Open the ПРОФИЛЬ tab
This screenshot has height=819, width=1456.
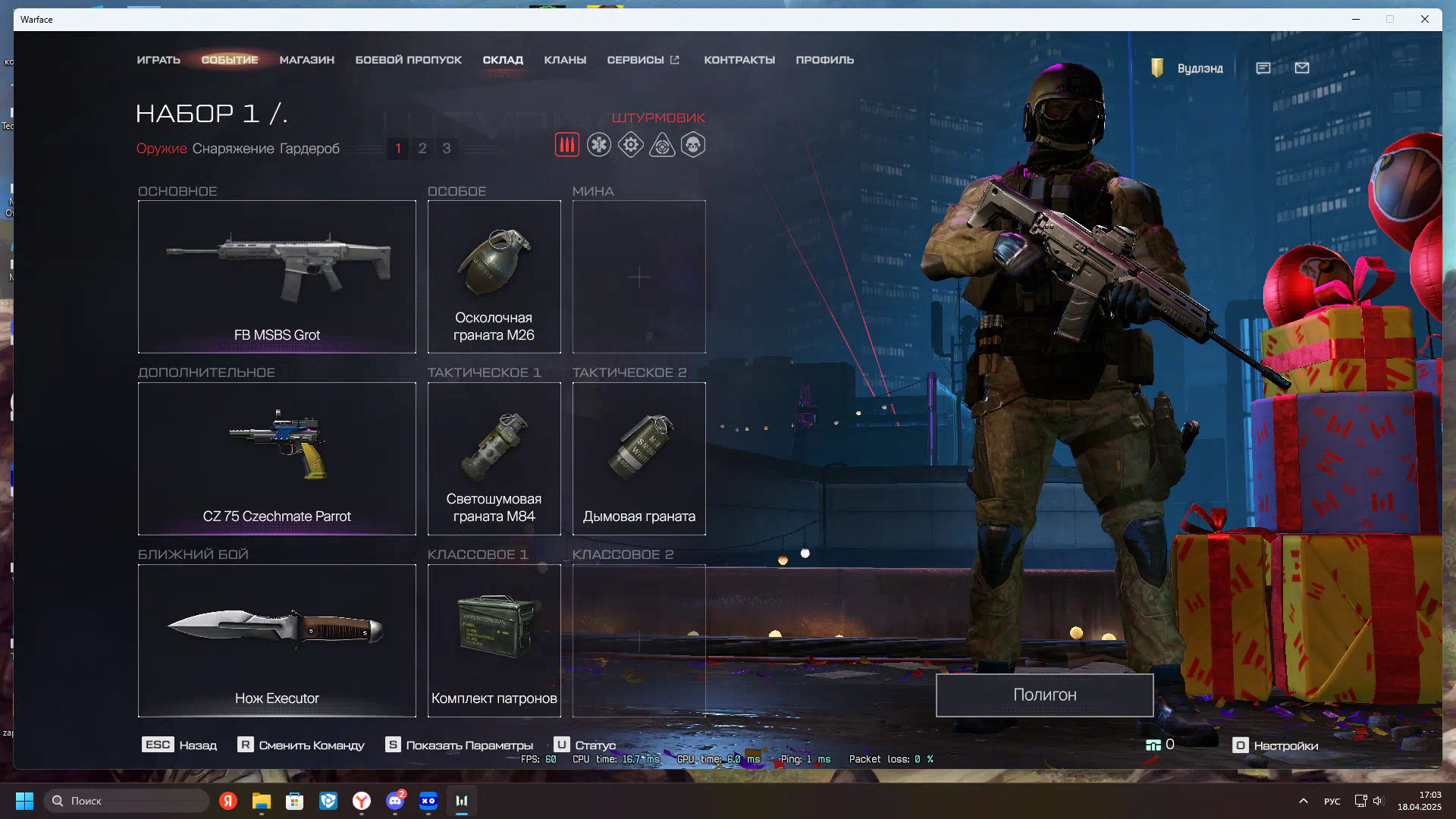[x=825, y=60]
